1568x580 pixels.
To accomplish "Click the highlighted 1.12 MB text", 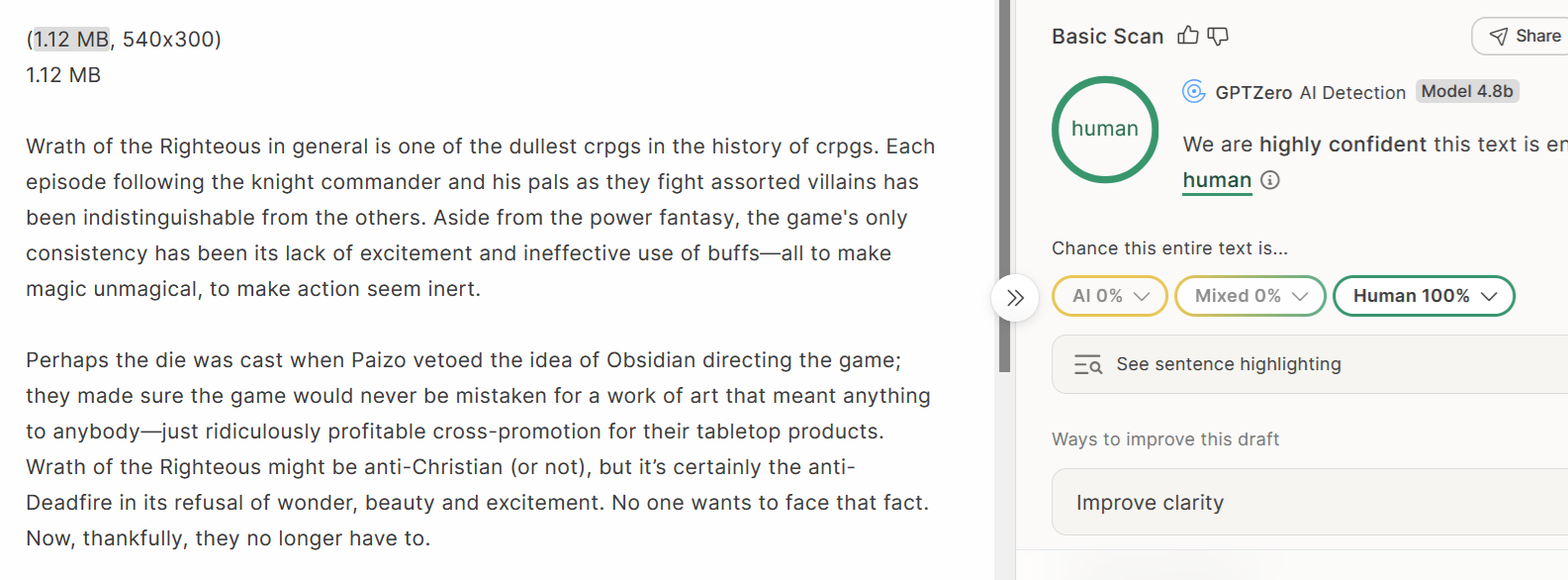I will [x=71, y=40].
